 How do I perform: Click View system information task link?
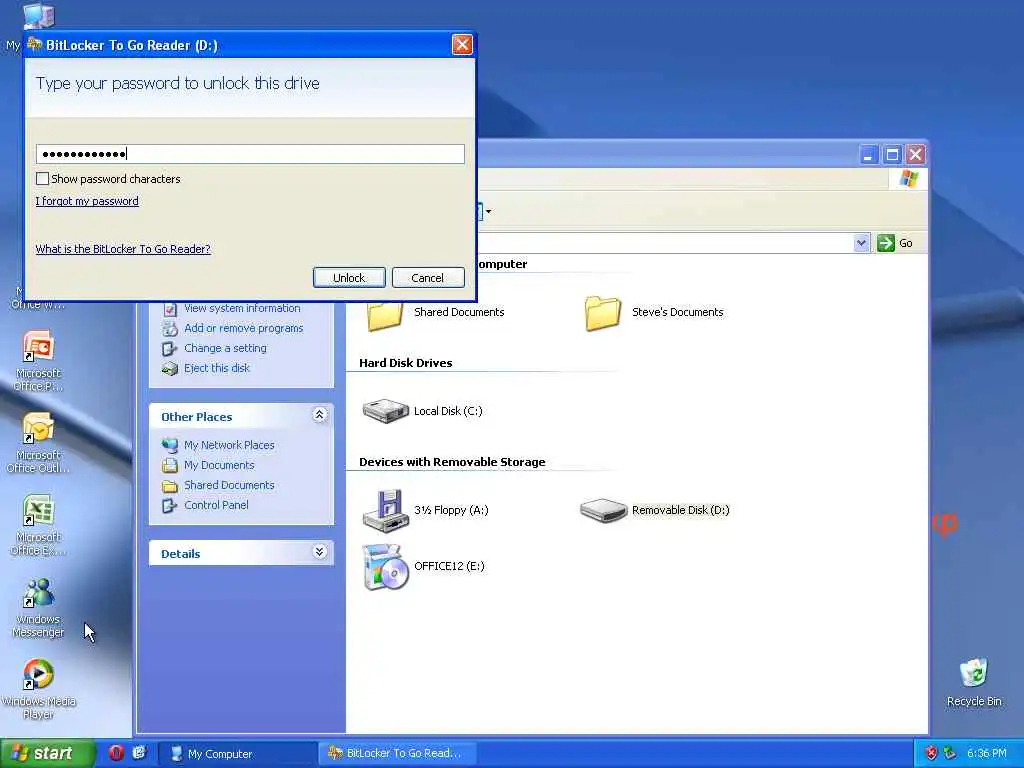click(242, 308)
